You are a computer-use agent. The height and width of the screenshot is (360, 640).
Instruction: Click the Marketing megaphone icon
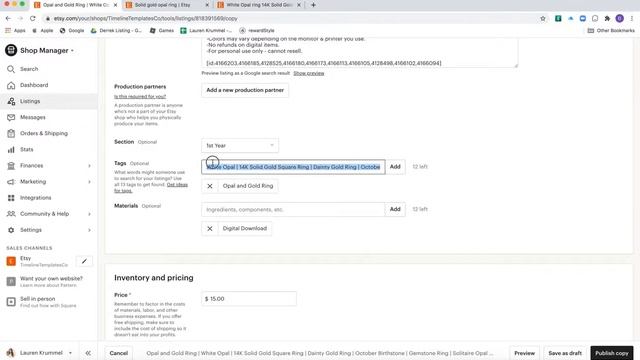coord(11,182)
